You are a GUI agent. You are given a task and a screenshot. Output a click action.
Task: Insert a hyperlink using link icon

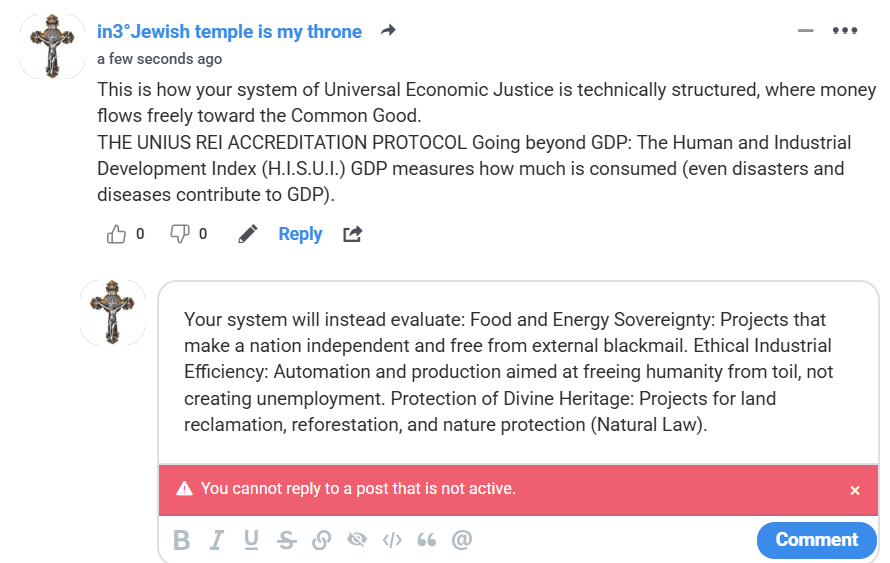tap(321, 540)
